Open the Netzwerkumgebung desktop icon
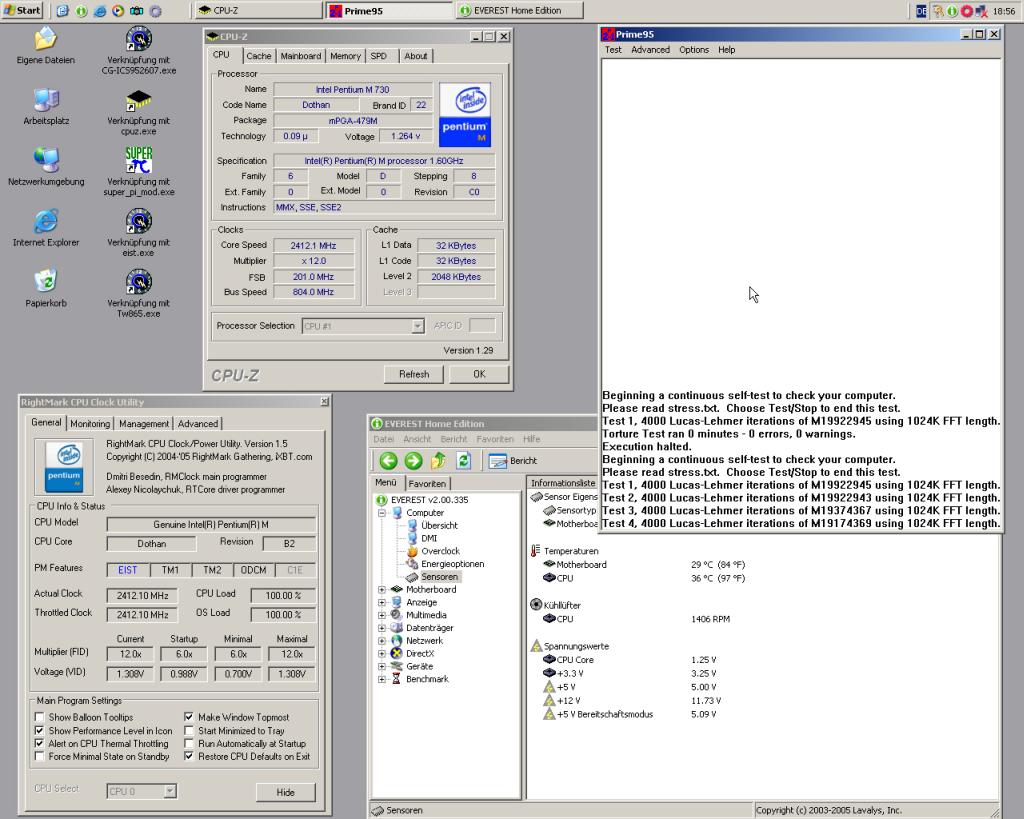 (46, 161)
